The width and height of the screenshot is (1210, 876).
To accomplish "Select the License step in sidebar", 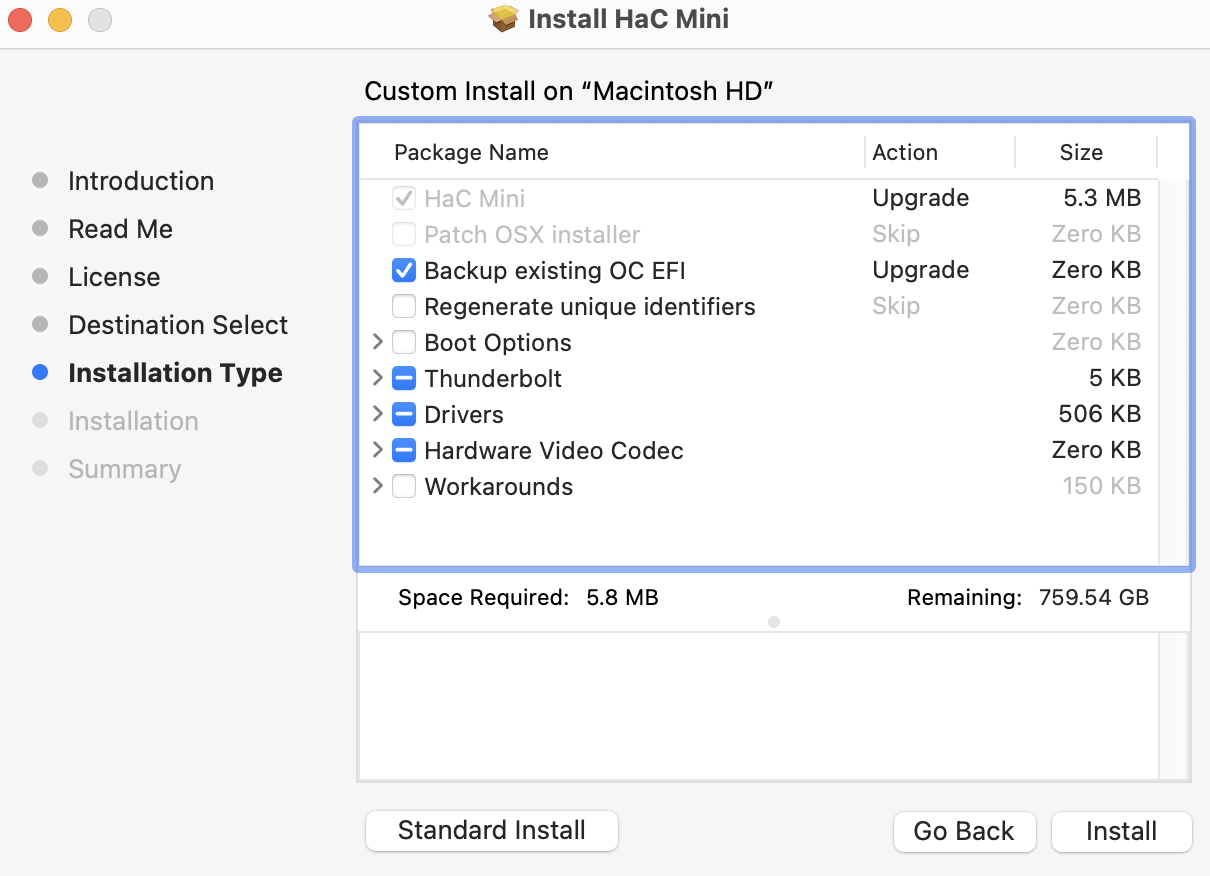I will point(114,277).
